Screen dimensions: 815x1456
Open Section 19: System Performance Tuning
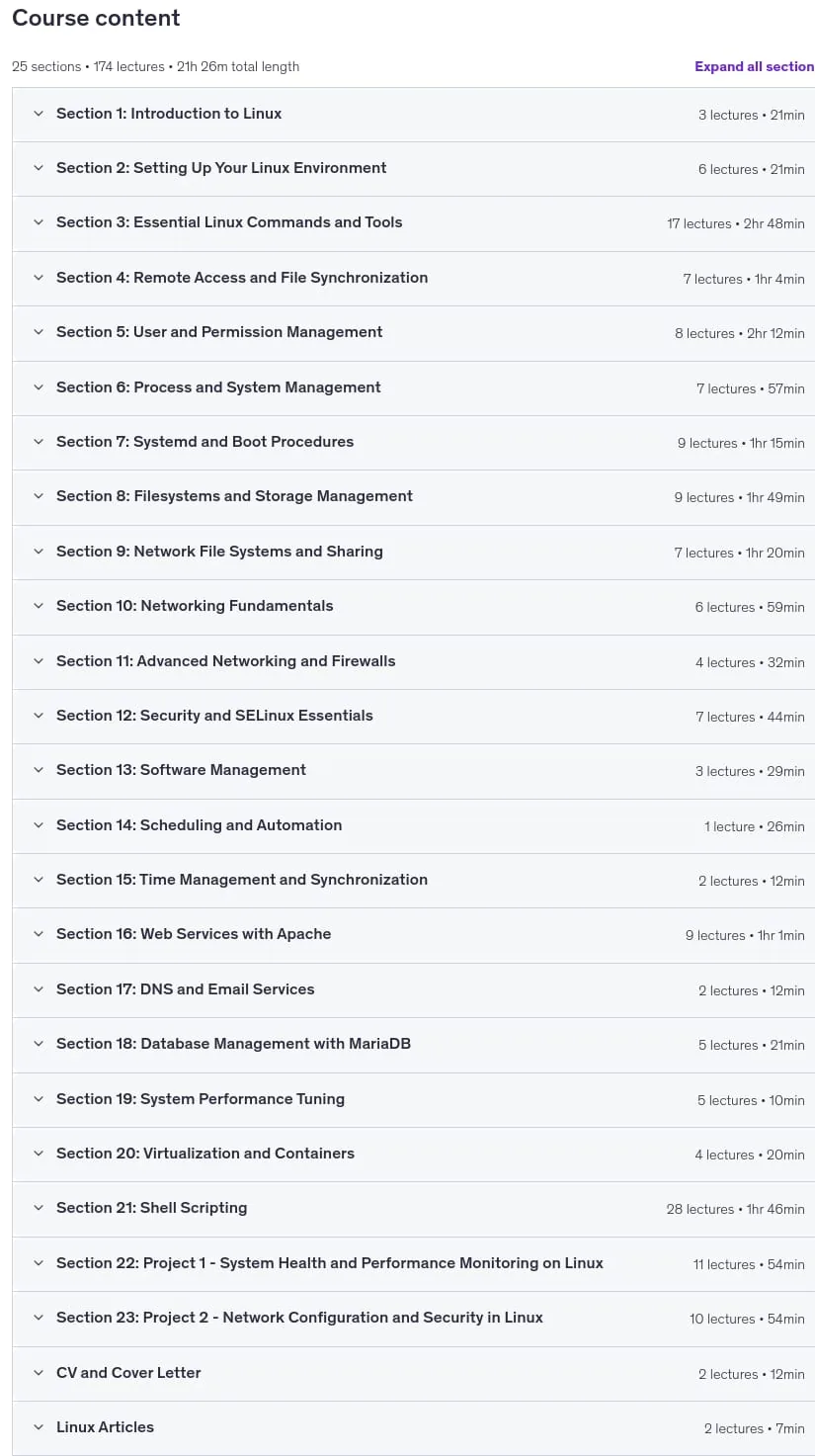coord(413,1099)
